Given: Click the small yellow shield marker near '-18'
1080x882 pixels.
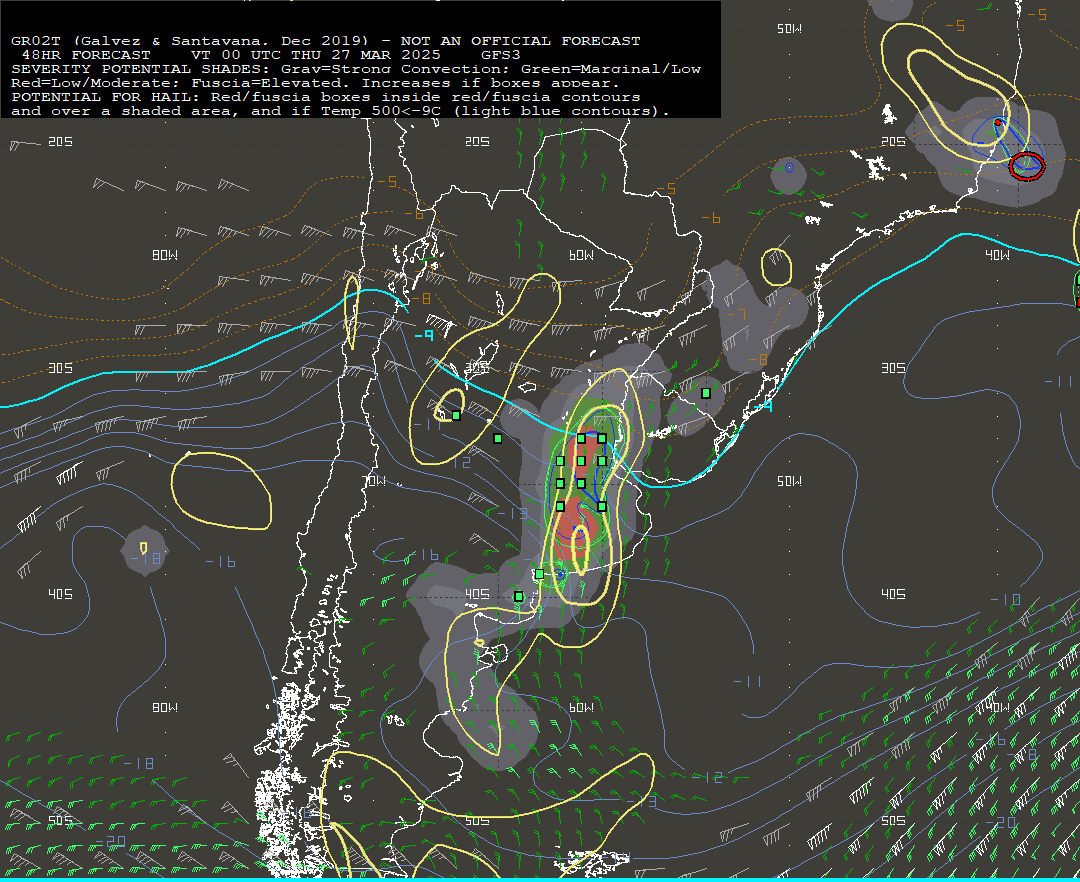Looking at the screenshot, I should tap(143, 548).
